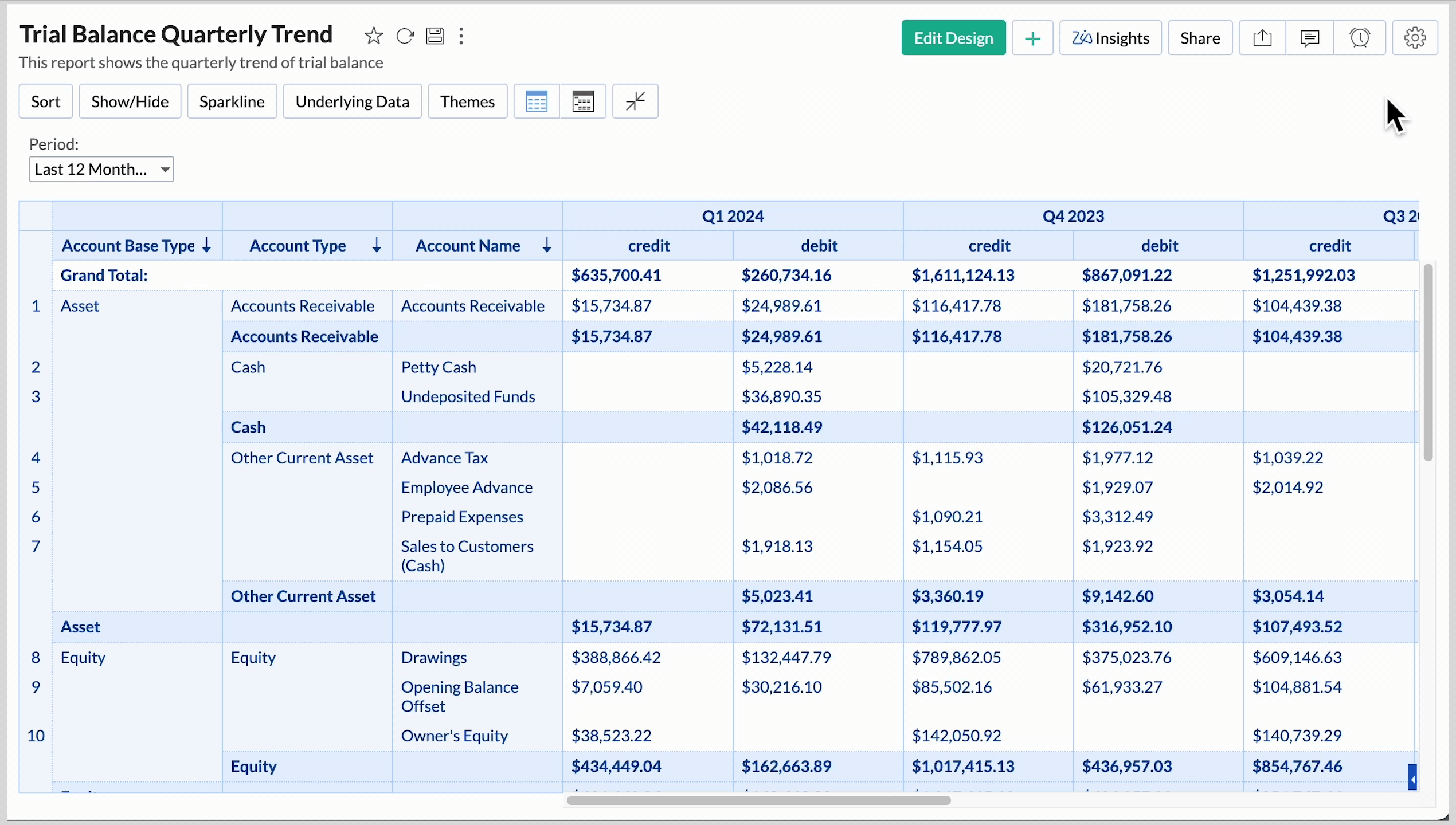Mark report as favorite with star icon
The width and height of the screenshot is (1456, 825).
pos(373,36)
